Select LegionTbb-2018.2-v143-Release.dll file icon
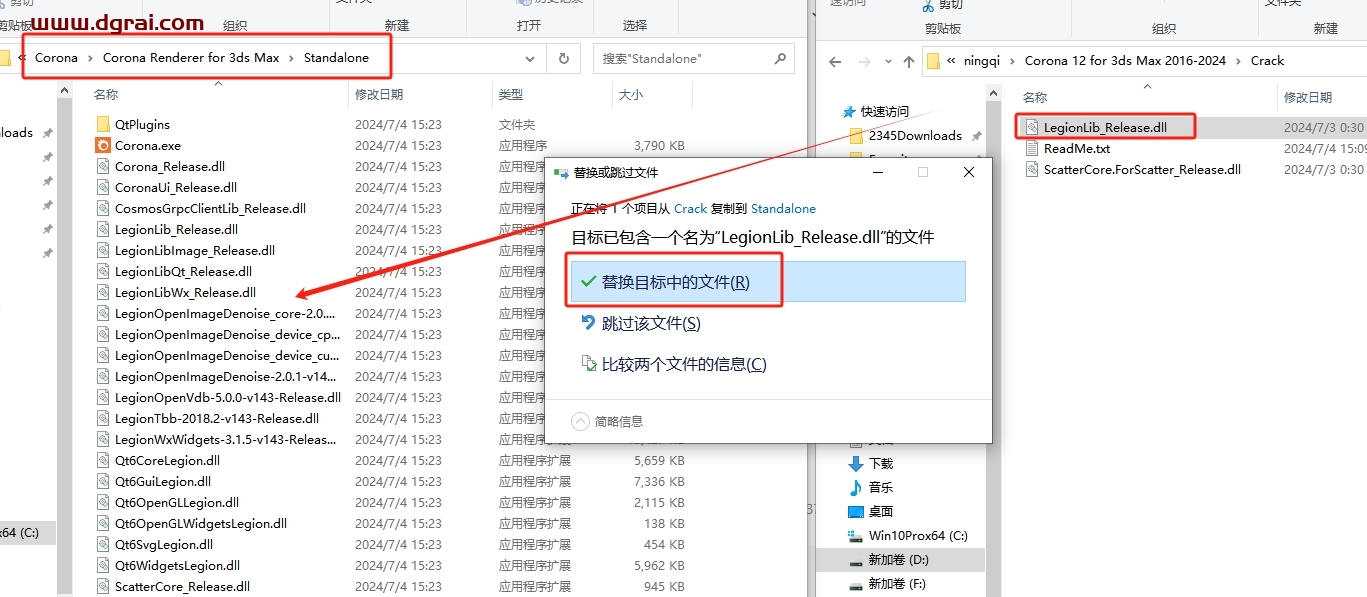Image resolution: width=1367 pixels, height=597 pixels. pos(103,419)
